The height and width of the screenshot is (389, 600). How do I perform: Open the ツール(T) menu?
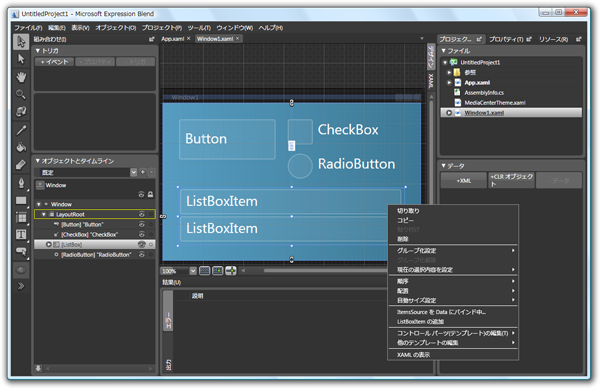pos(199,28)
